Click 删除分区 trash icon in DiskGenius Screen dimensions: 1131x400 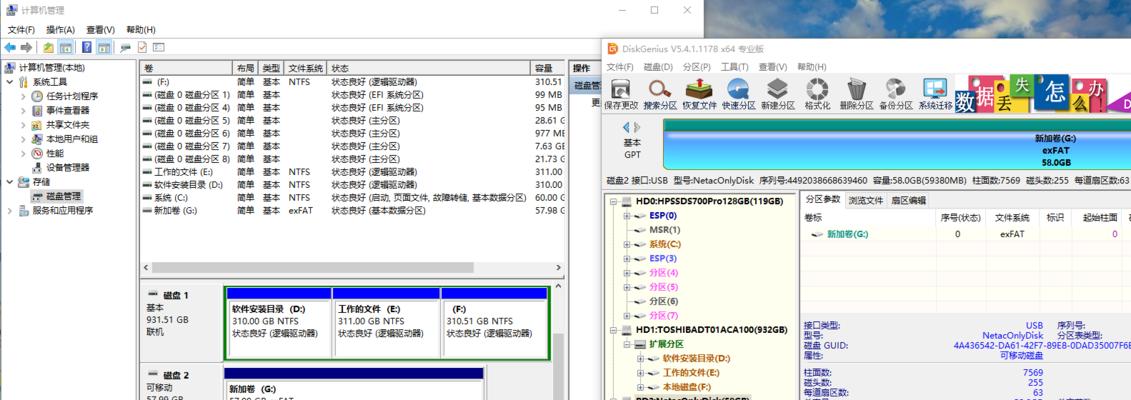click(856, 94)
